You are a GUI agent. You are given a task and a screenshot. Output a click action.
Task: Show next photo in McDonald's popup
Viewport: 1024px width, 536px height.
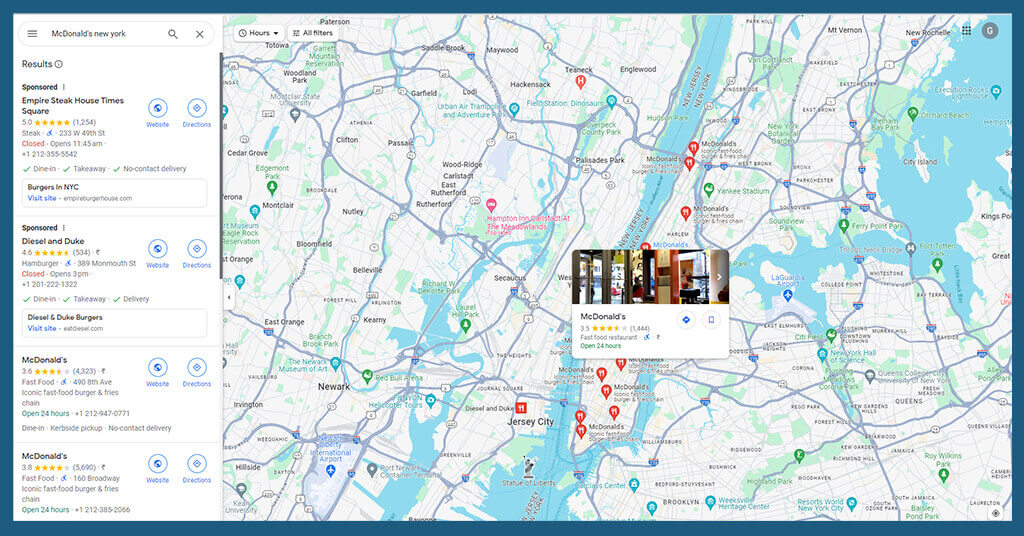click(719, 277)
